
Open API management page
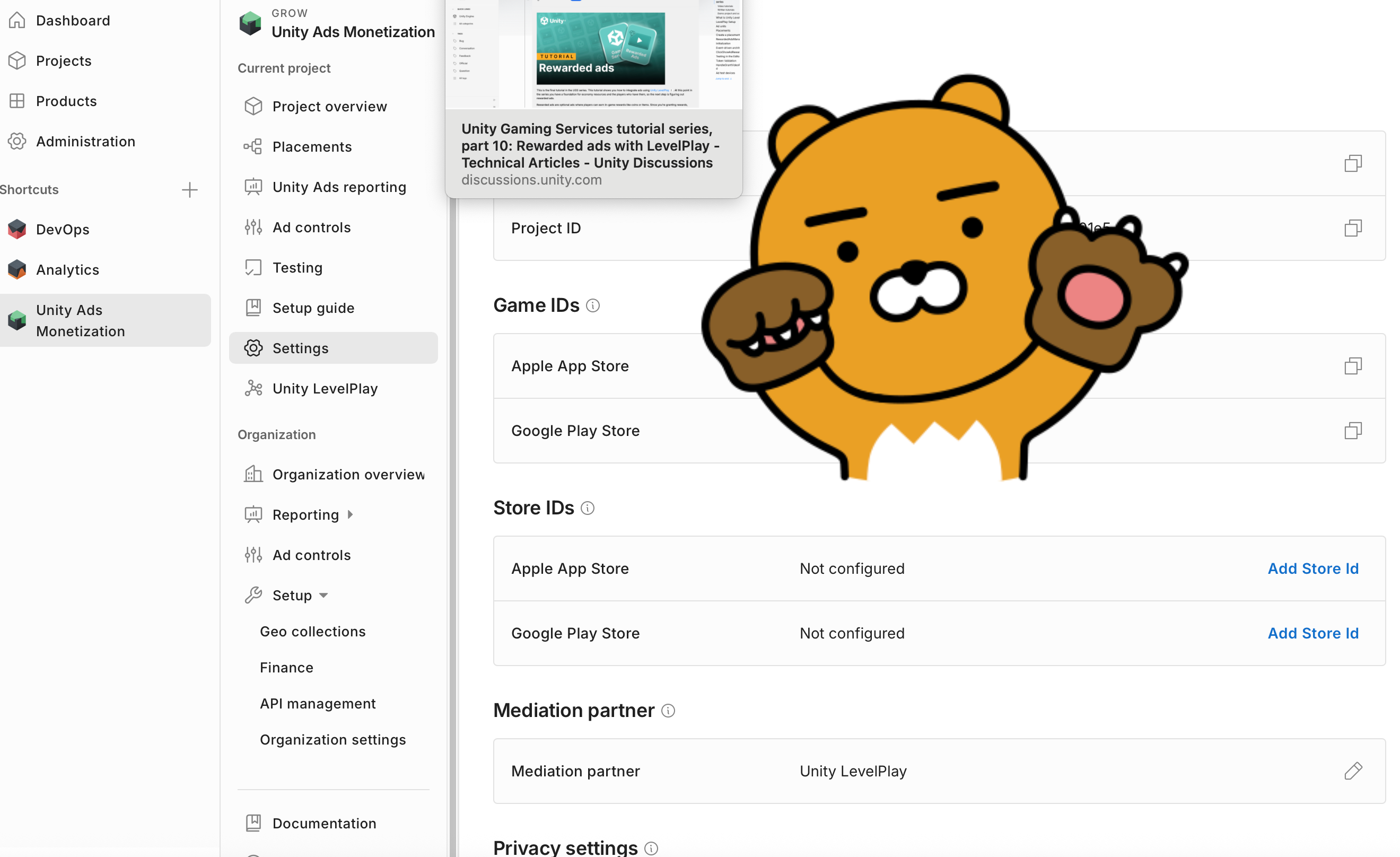click(318, 704)
